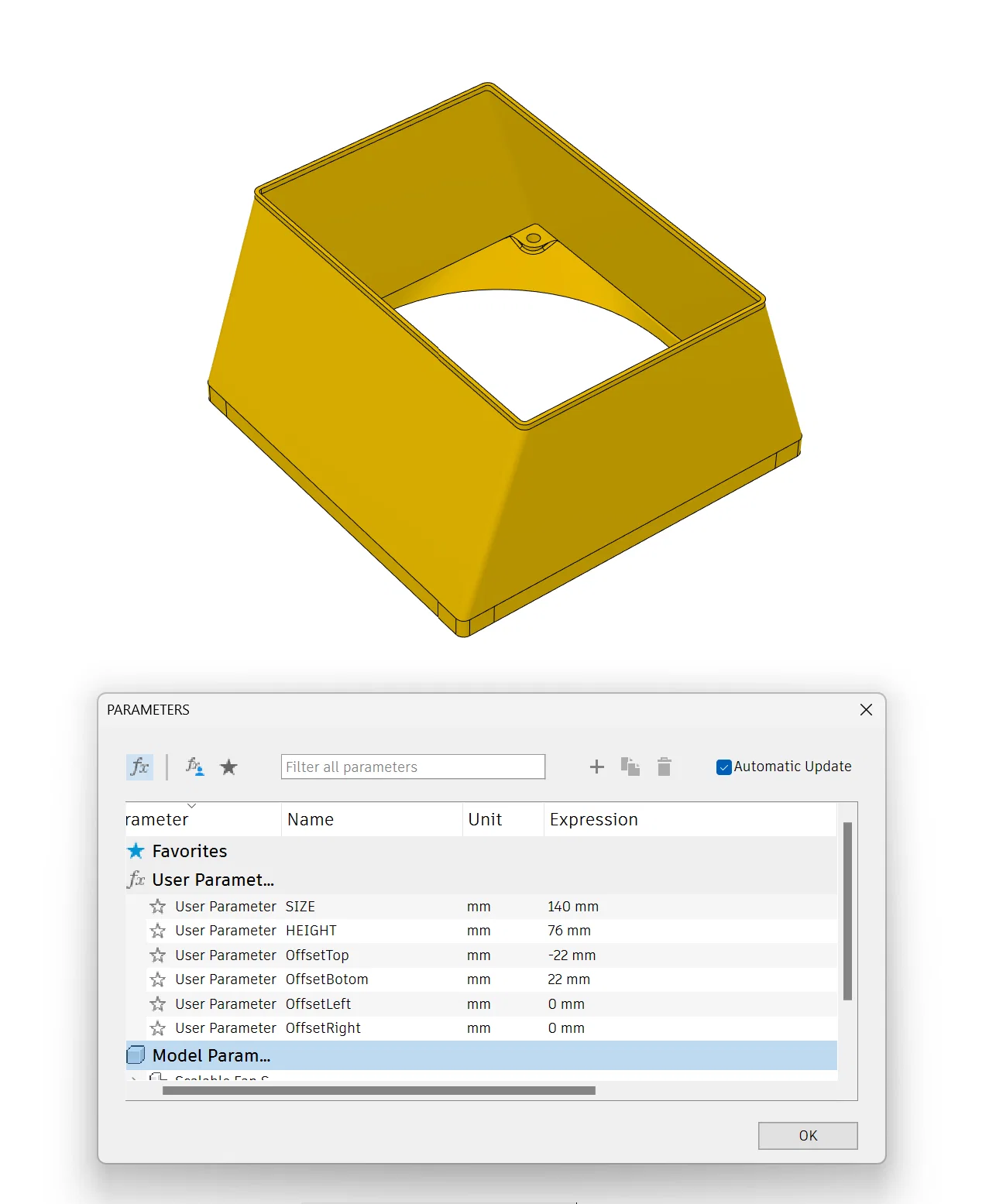Select the OffsetLeft name cell

pos(318,1003)
